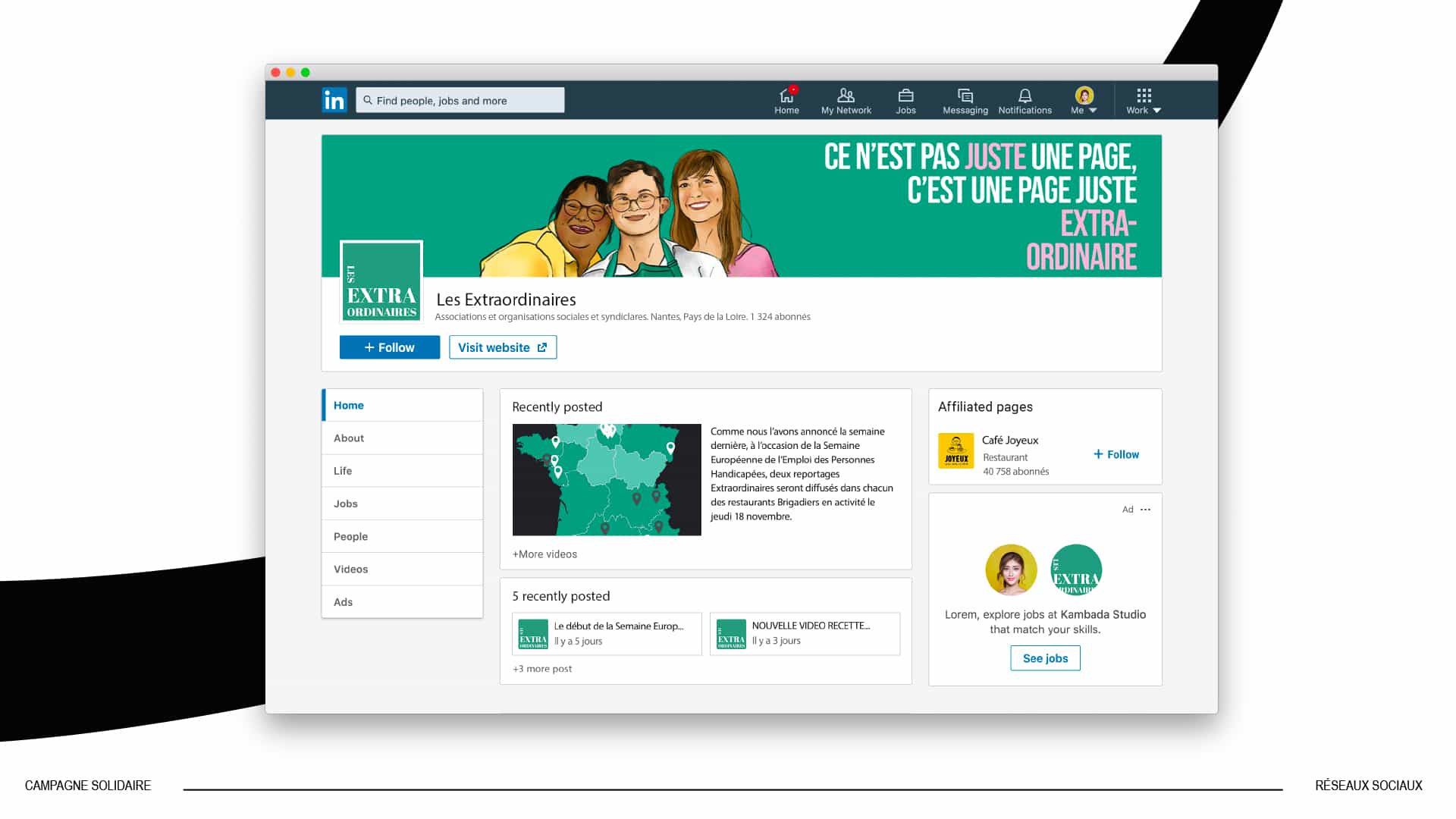Expand the Work apps grid menu
Screen dimensions: 1456x819
(1144, 101)
